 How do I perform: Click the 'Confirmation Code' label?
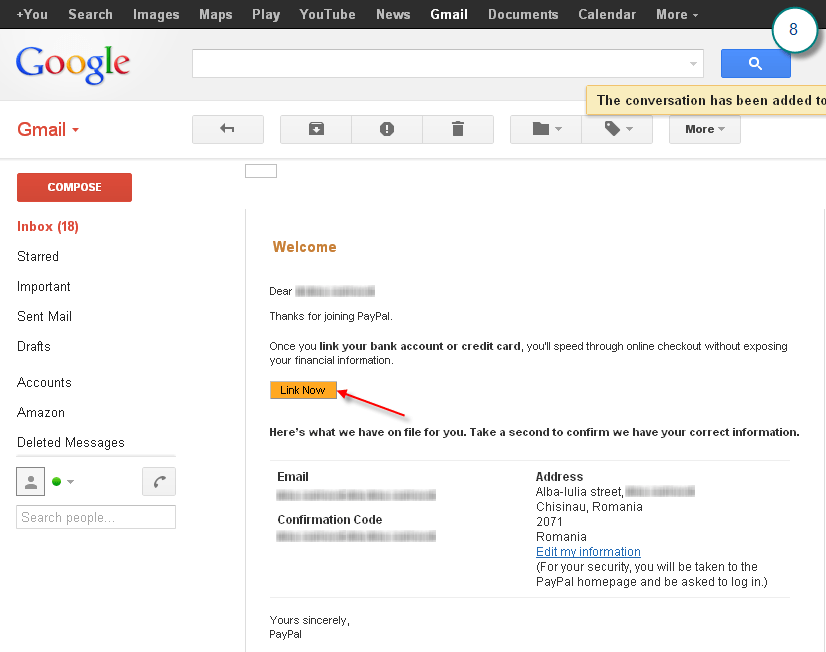330,520
